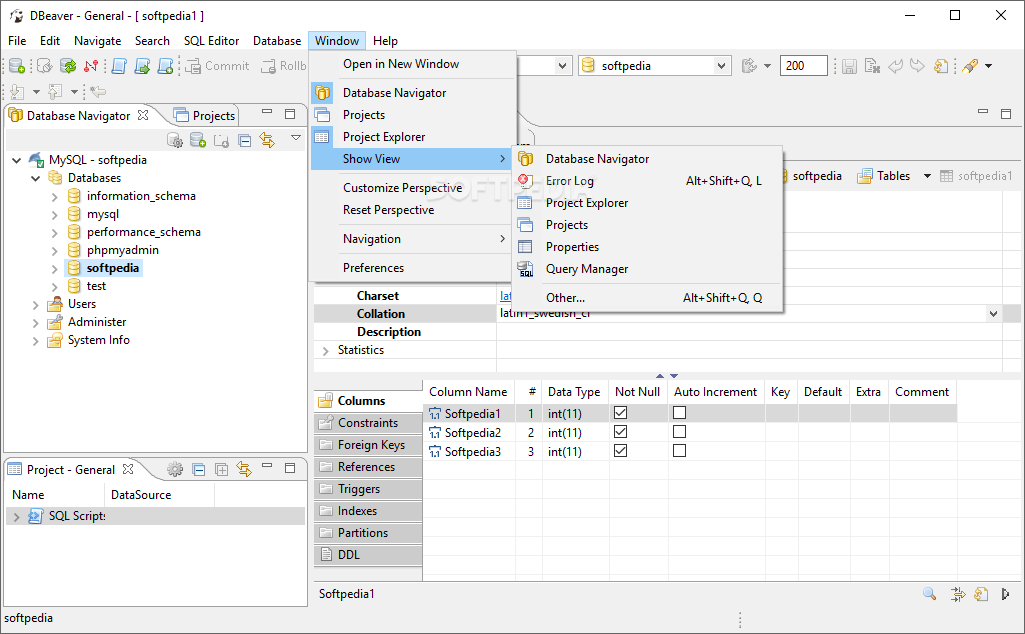Choose Error Log in Show View submenu
The width and height of the screenshot is (1025, 634).
(647, 181)
